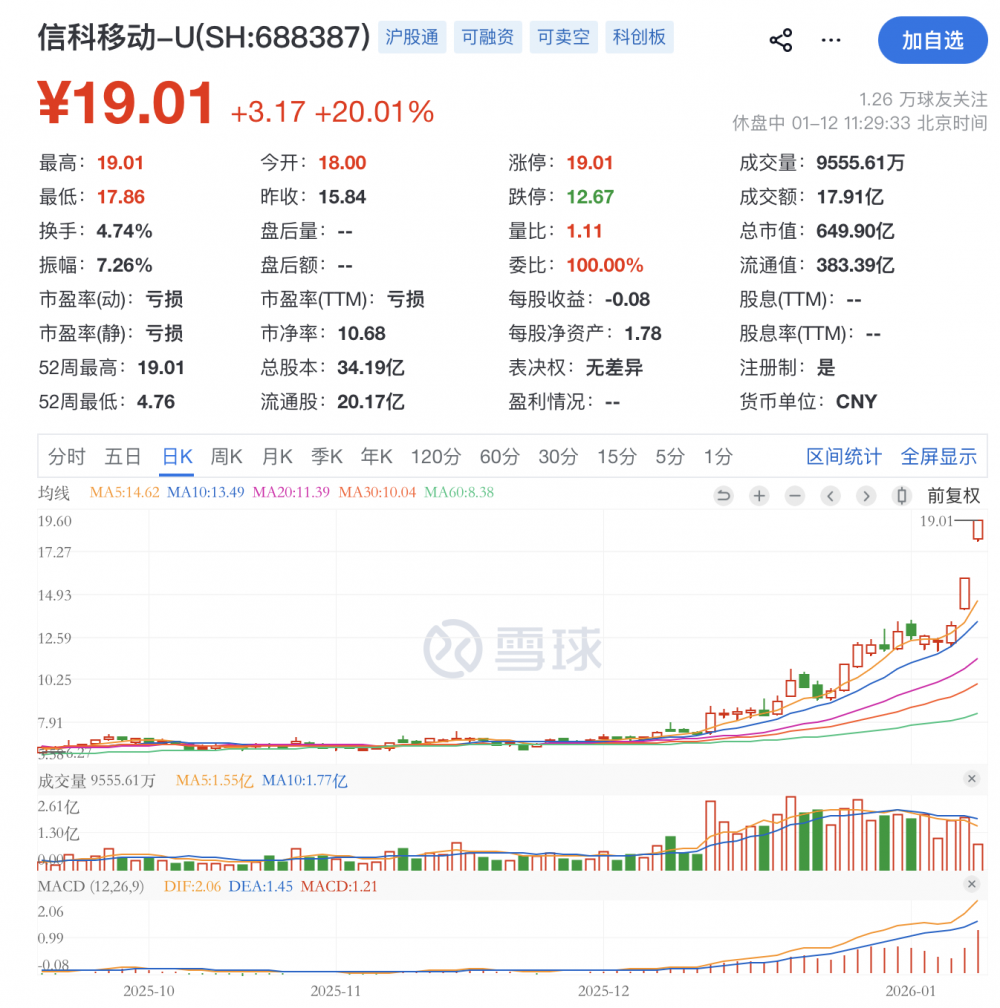Image resolution: width=1000 pixels, height=1008 pixels.
Task: Switch to the 周K weekly chart tab
Action: click(x=227, y=457)
